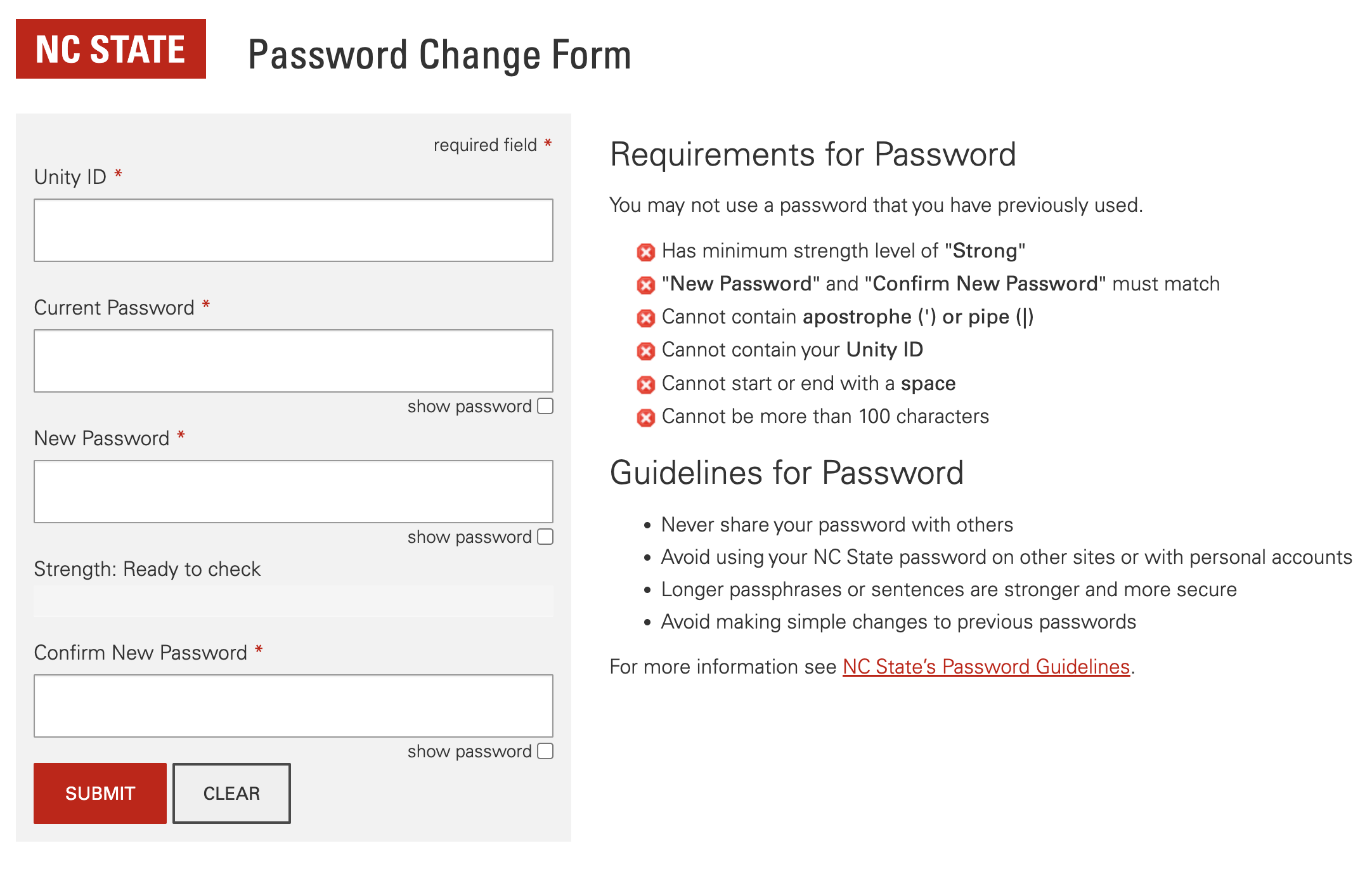This screenshot has height=874, width=1372.
Task: Click into the Current Password field
Action: click(x=294, y=361)
